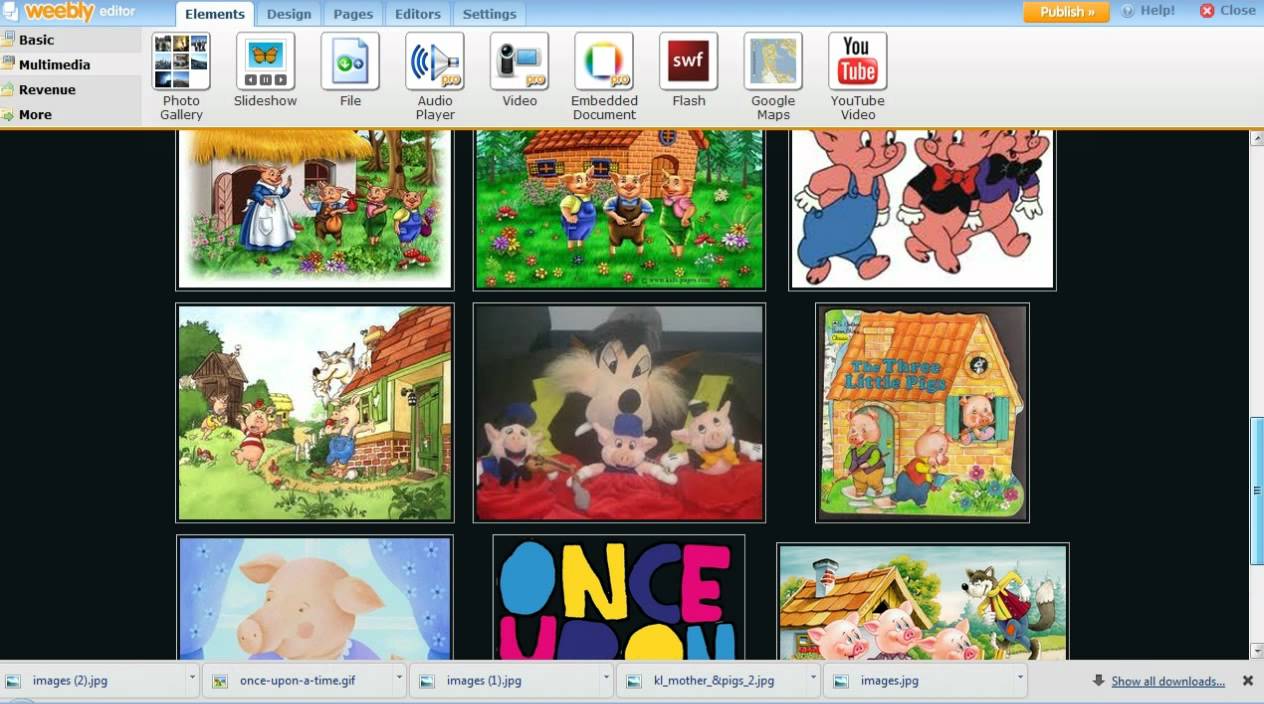This screenshot has width=1264, height=704.
Task: Select the Basic elements category
Action: coord(70,40)
